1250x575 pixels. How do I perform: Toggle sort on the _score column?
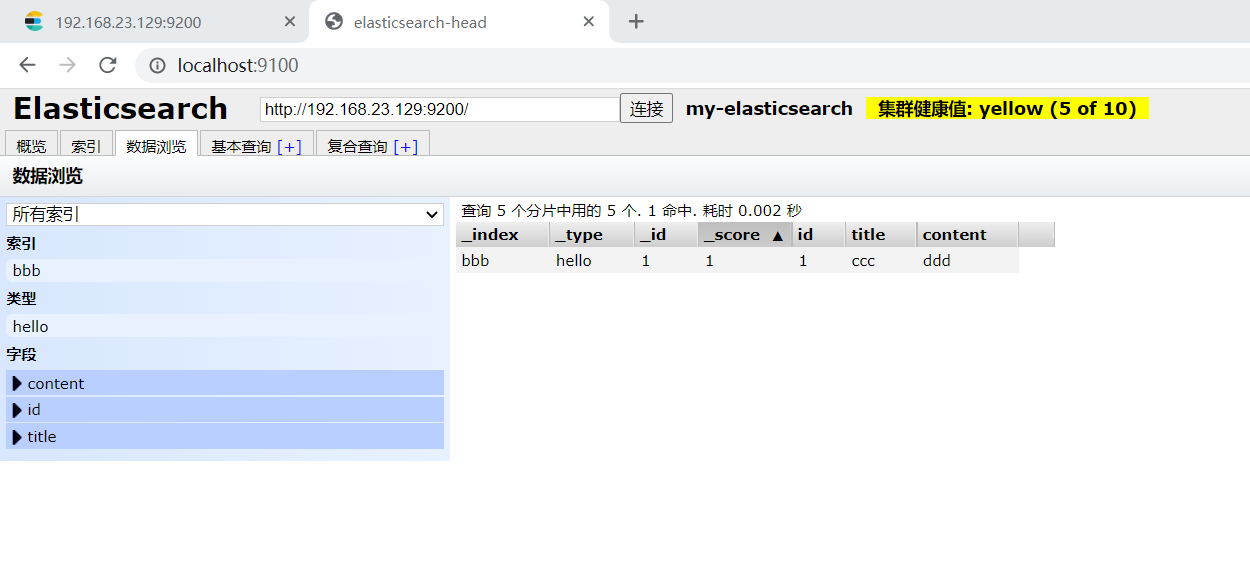point(745,235)
